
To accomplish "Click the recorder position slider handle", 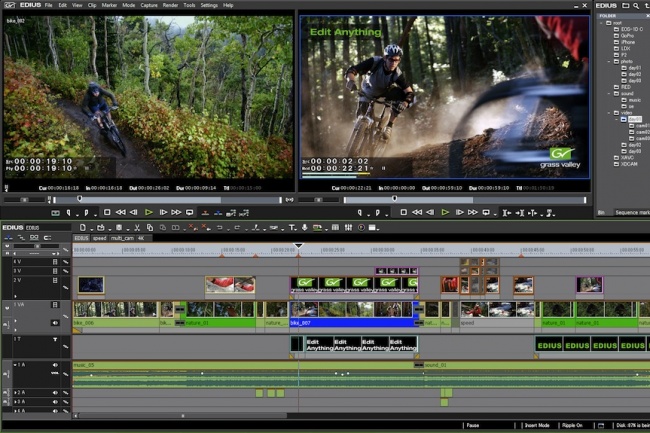I will (395, 199).
